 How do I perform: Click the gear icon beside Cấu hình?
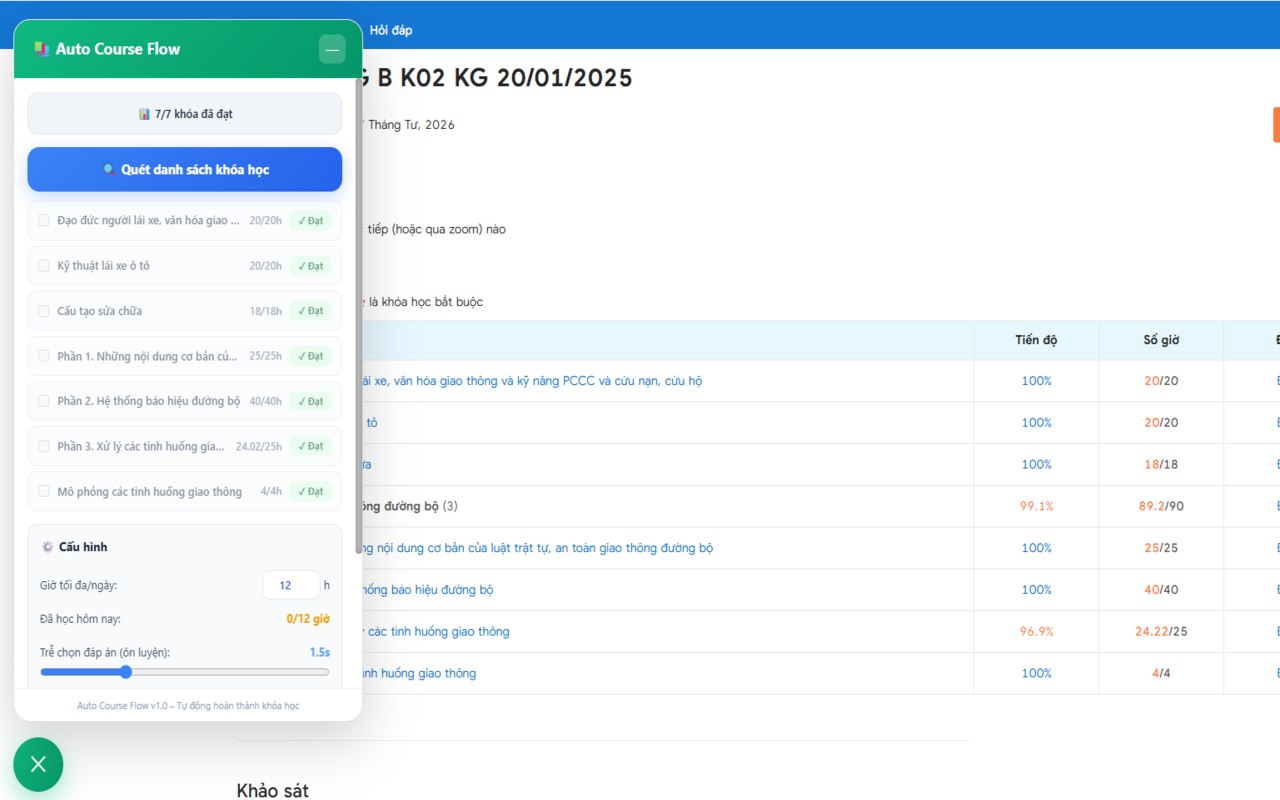click(47, 547)
